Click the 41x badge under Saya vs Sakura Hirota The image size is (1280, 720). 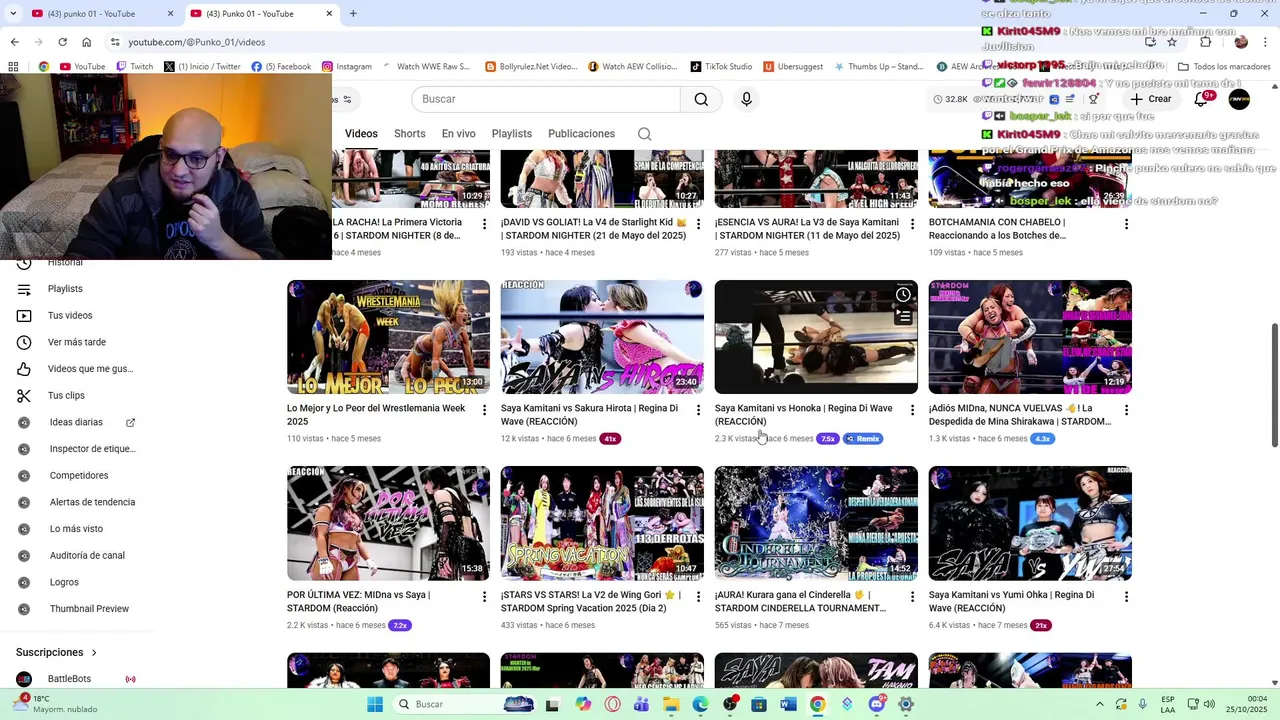pyautogui.click(x=610, y=439)
